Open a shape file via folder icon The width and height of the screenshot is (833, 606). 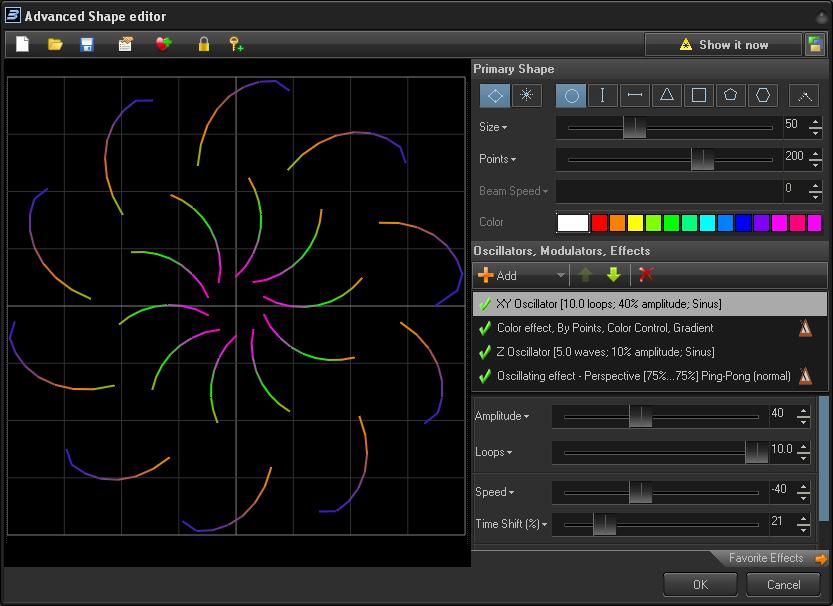[55, 44]
